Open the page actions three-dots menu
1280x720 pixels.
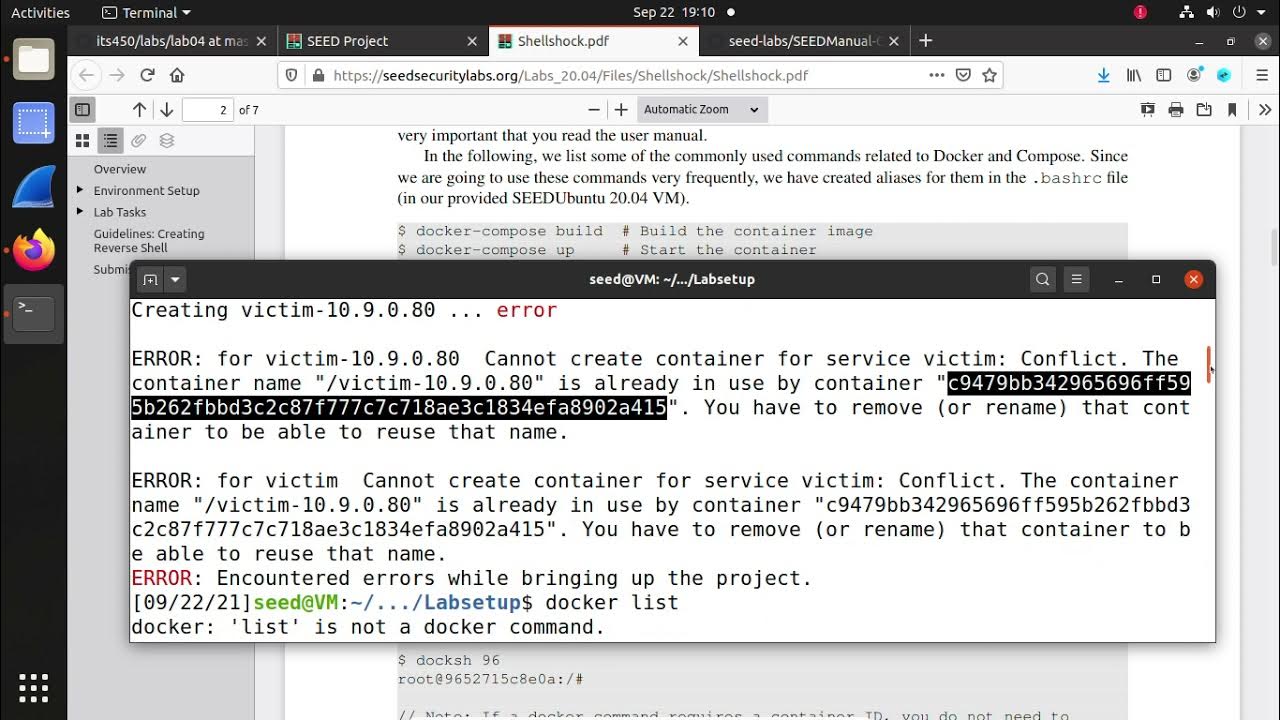pyautogui.click(x=936, y=75)
